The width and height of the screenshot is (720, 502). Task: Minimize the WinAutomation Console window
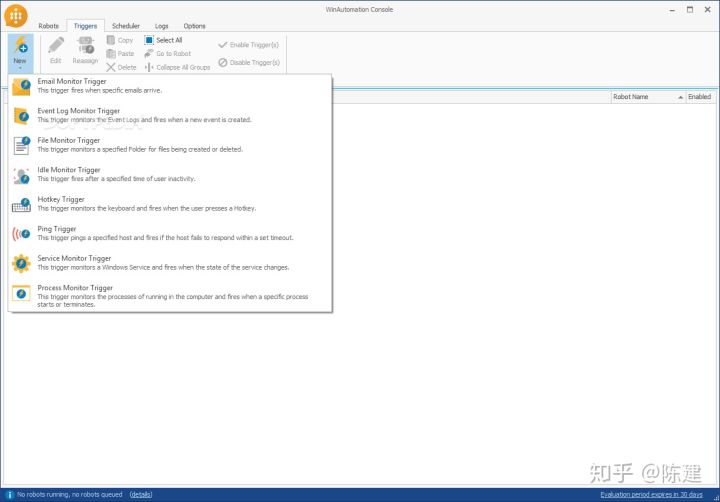click(x=672, y=10)
